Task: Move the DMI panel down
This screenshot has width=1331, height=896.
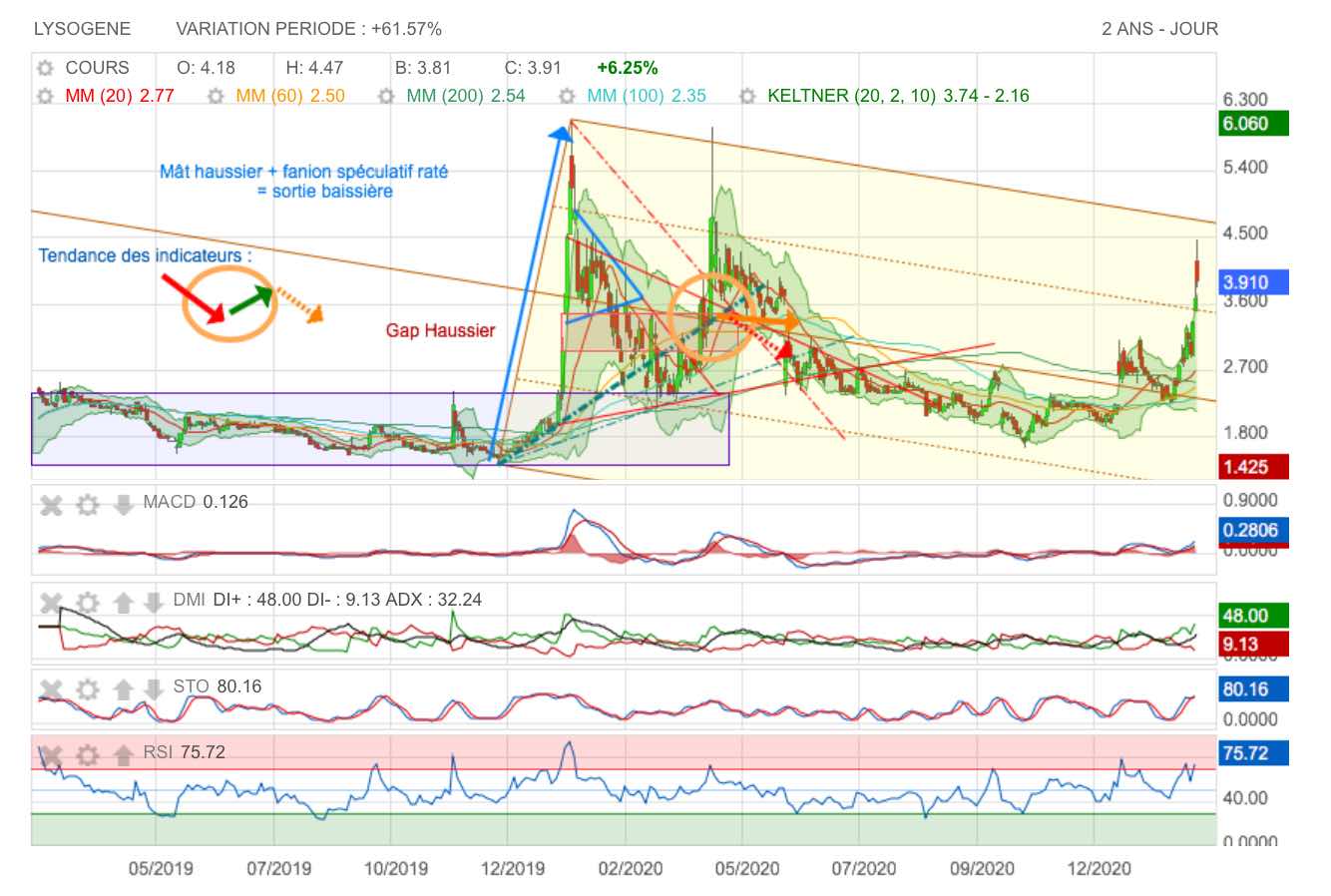Action: coord(153,603)
